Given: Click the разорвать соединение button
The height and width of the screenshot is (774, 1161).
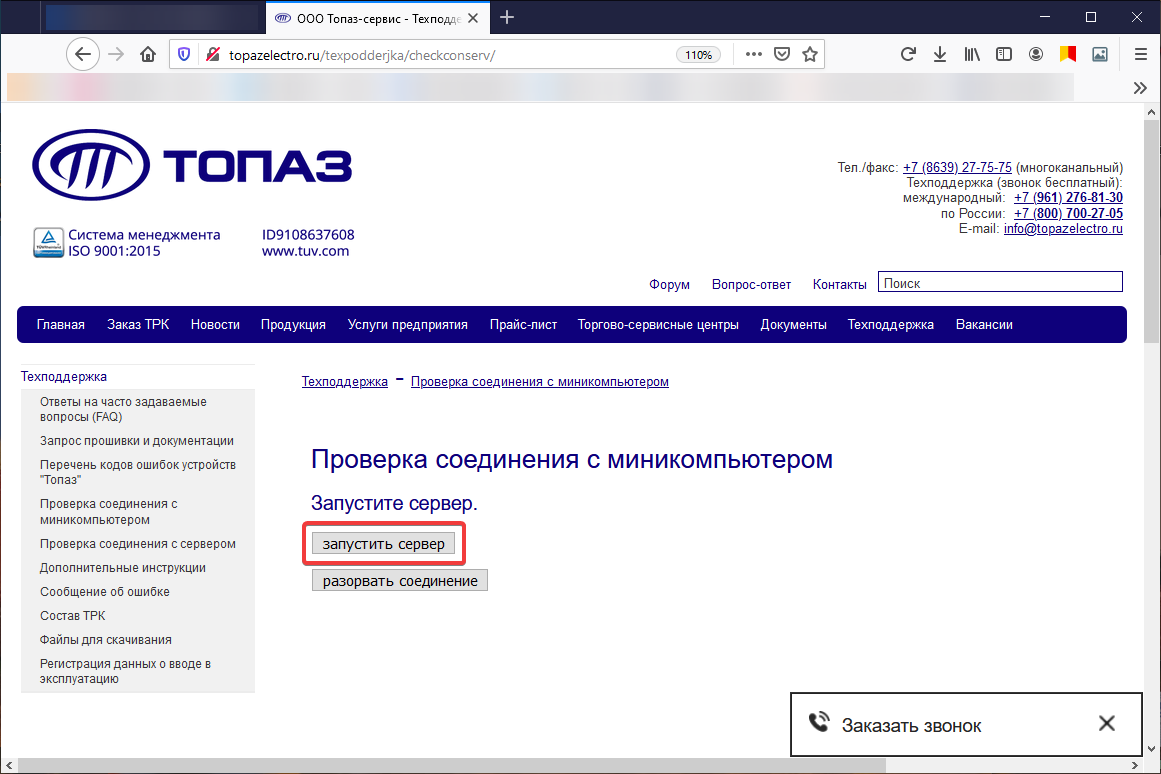Looking at the screenshot, I should pyautogui.click(x=400, y=581).
